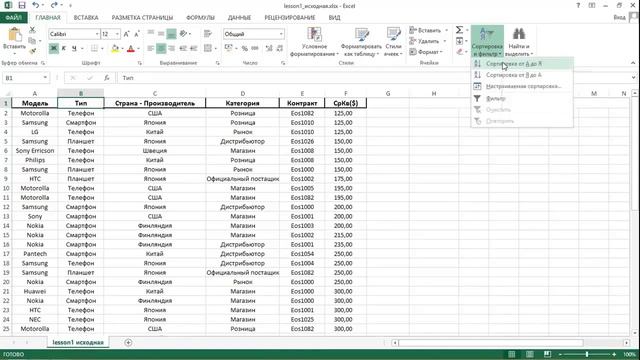Choose Сортировка от Я до А

coord(522,75)
